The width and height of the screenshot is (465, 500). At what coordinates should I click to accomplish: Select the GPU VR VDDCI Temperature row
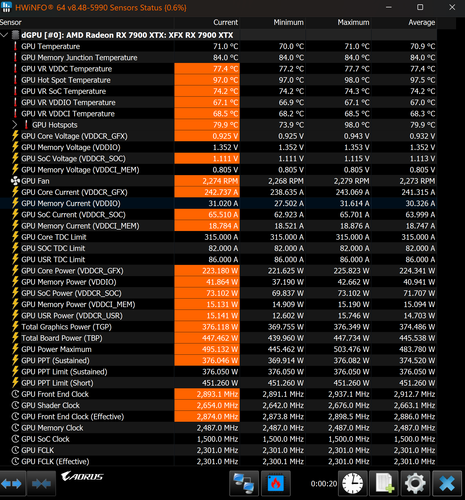(218, 114)
